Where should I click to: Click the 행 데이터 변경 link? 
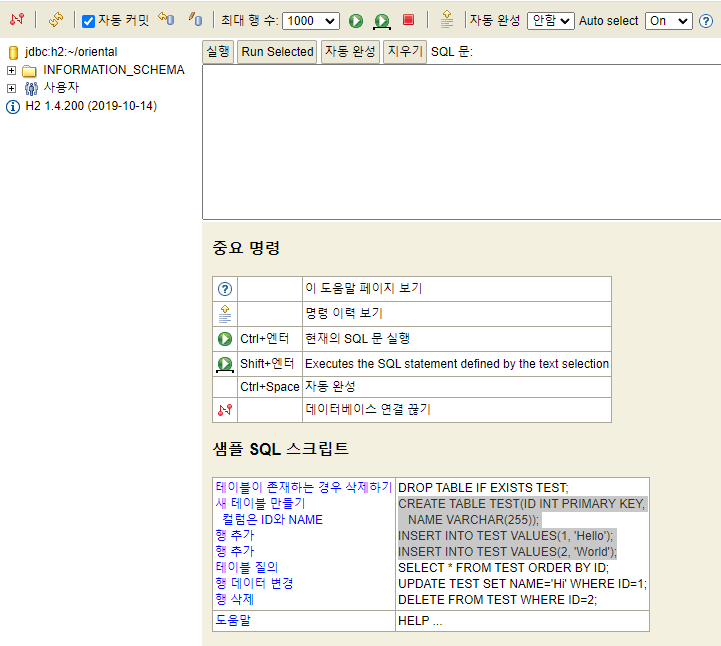[x=254, y=583]
